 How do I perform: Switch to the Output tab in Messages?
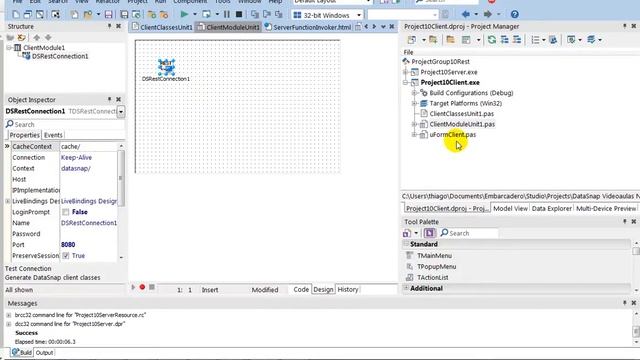[44, 353]
